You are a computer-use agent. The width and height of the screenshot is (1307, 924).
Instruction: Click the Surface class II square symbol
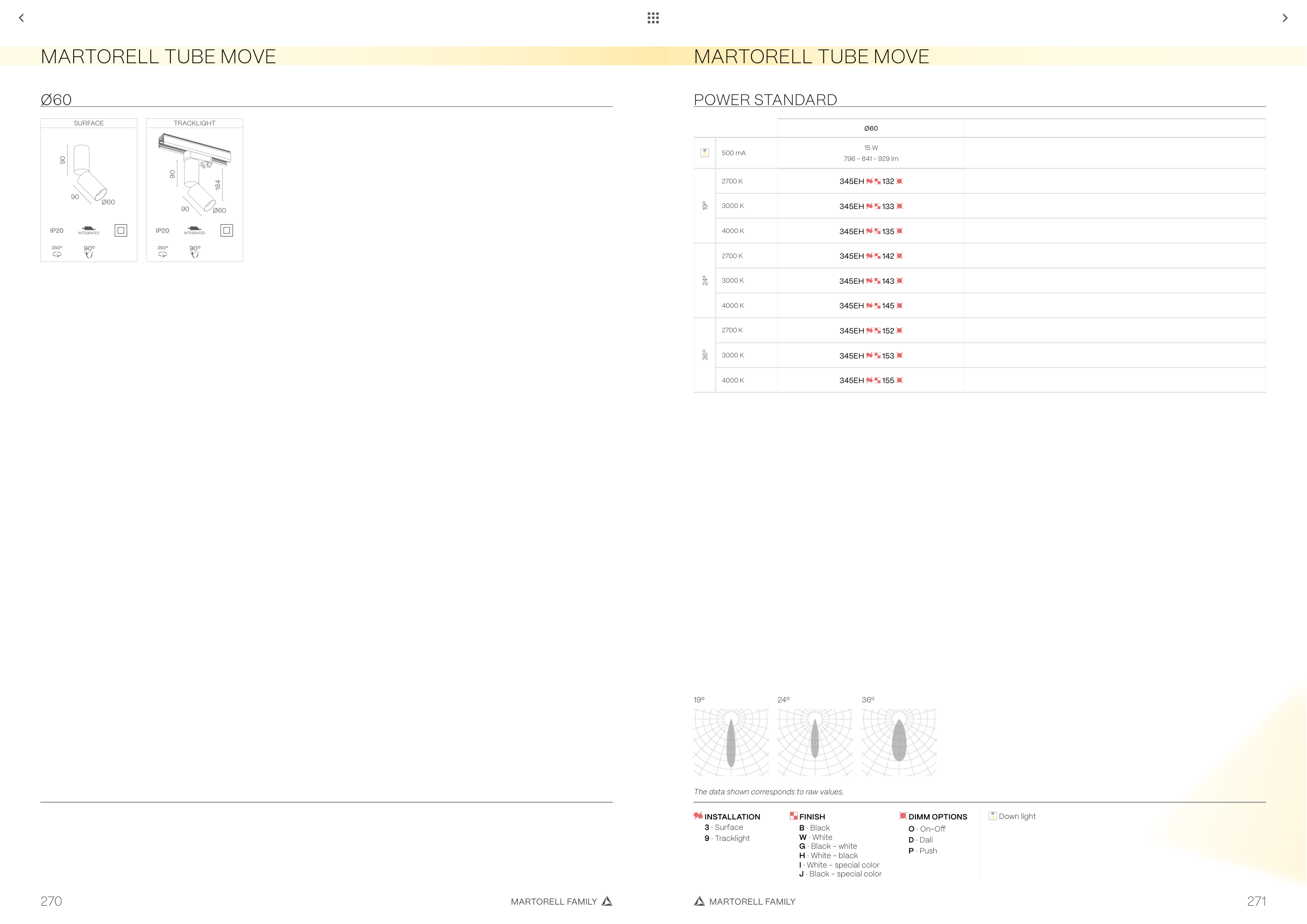tap(121, 230)
